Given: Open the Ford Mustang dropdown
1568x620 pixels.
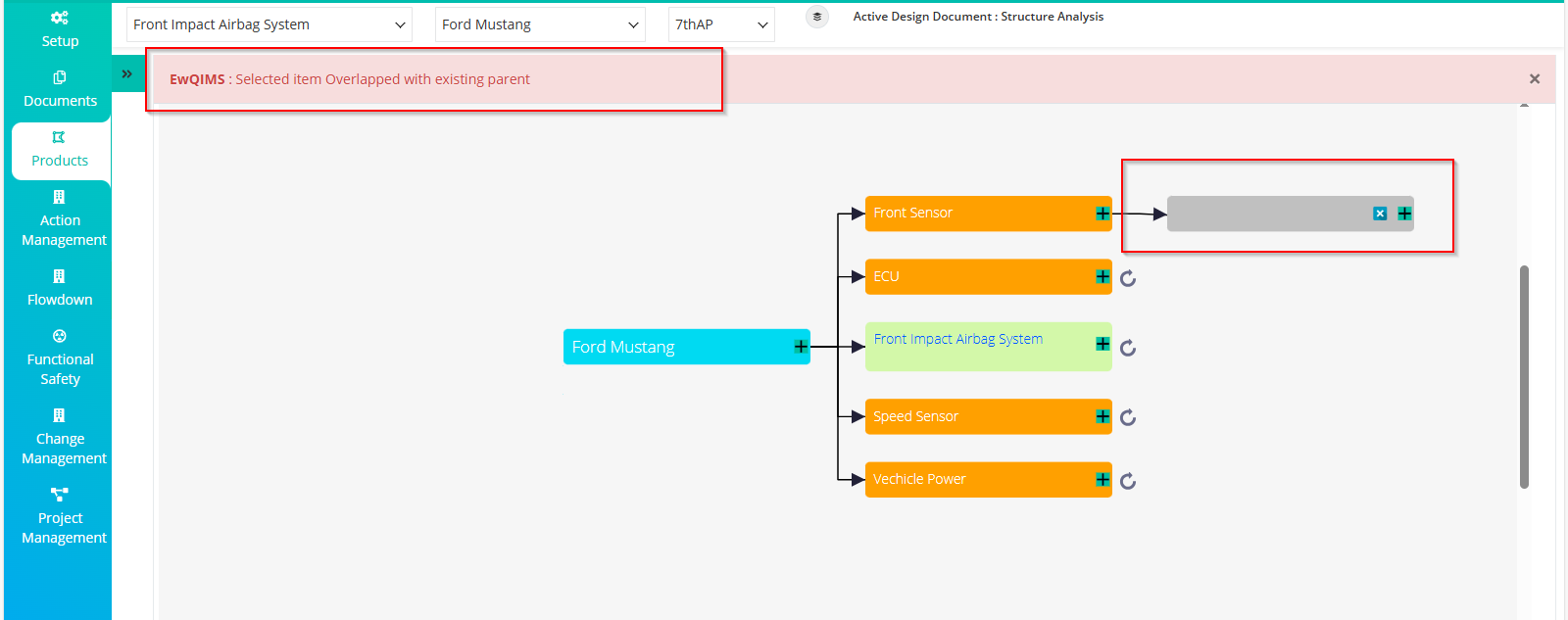Looking at the screenshot, I should [x=540, y=24].
